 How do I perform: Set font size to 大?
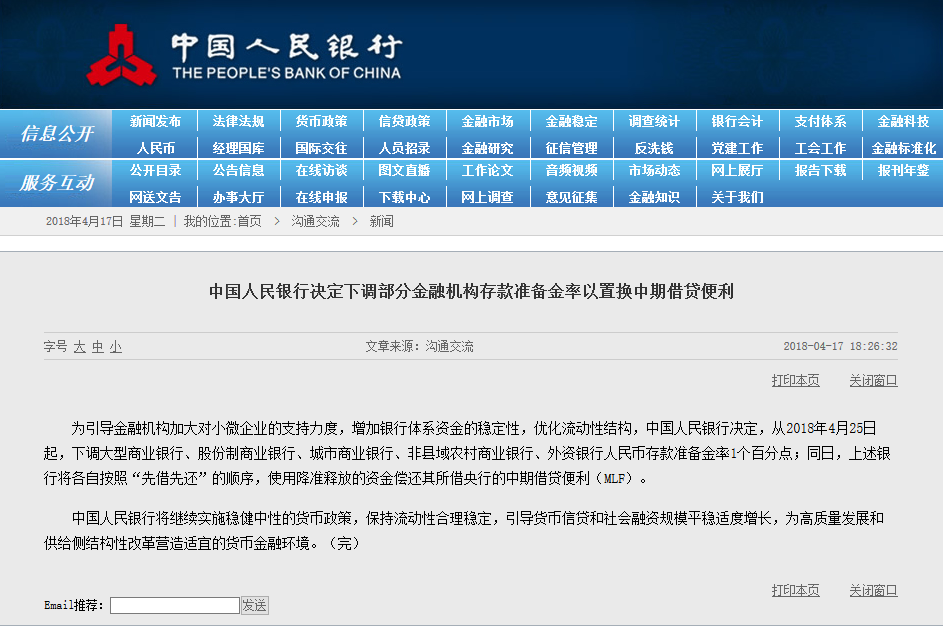[x=79, y=347]
